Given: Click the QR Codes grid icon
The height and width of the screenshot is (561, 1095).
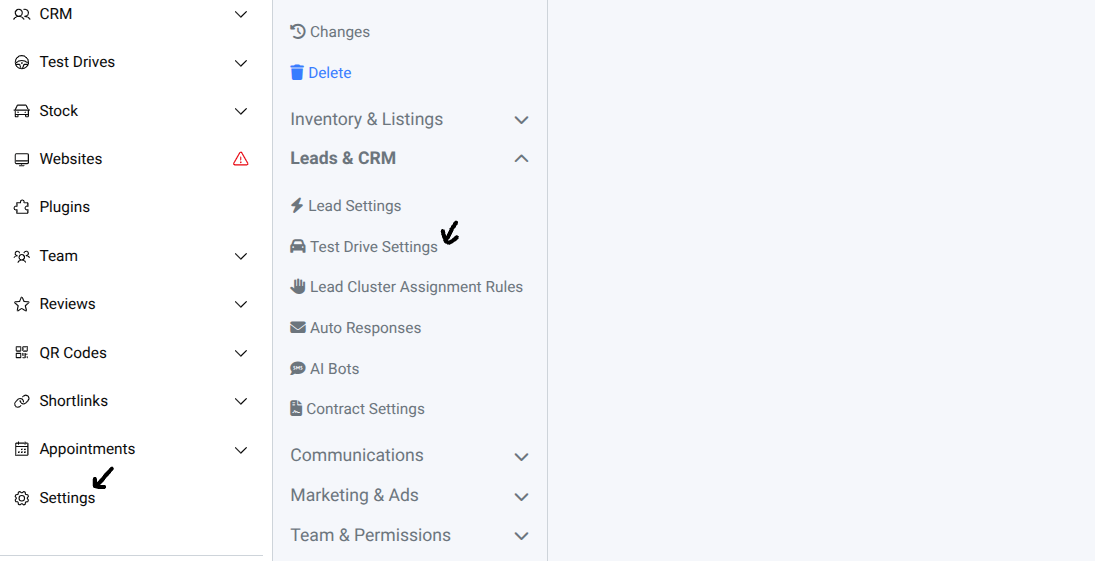Looking at the screenshot, I should (21, 353).
